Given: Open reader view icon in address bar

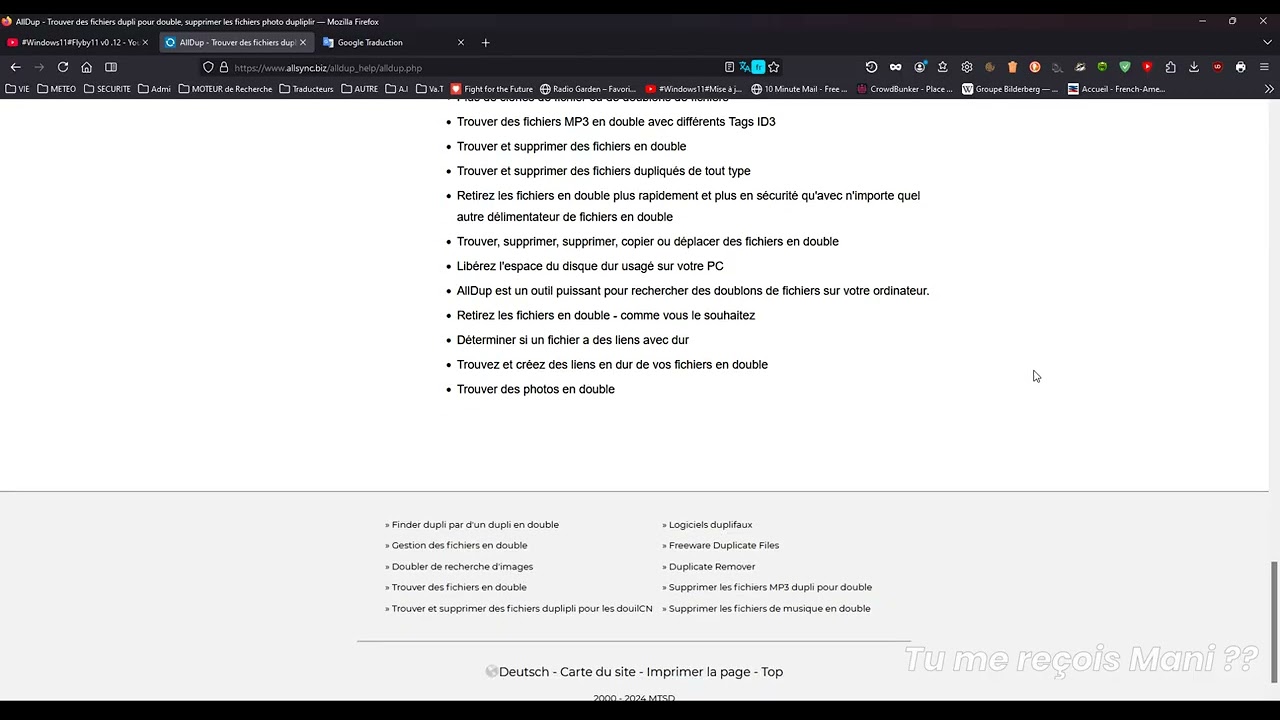Looking at the screenshot, I should click(729, 67).
